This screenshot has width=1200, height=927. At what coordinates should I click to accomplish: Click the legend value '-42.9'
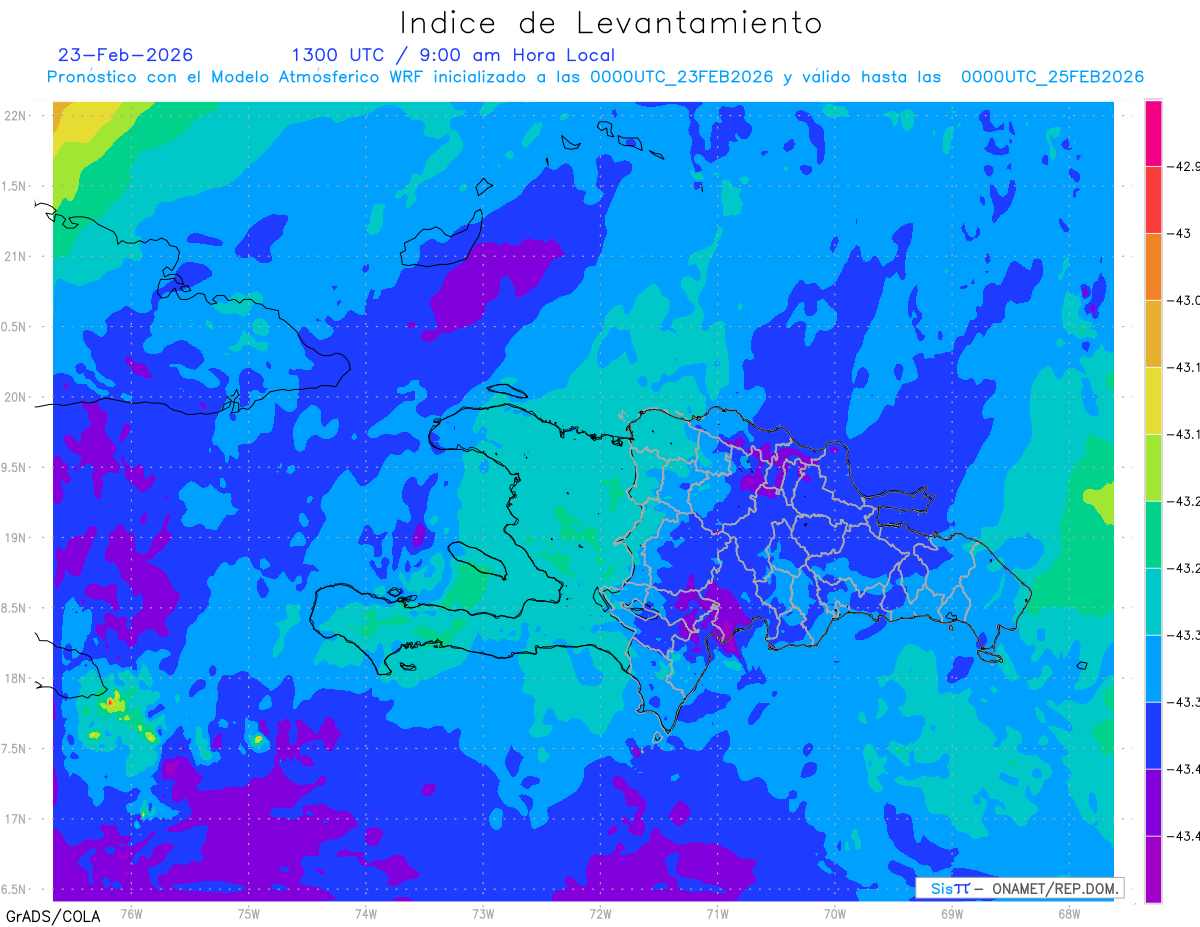(x=1185, y=166)
